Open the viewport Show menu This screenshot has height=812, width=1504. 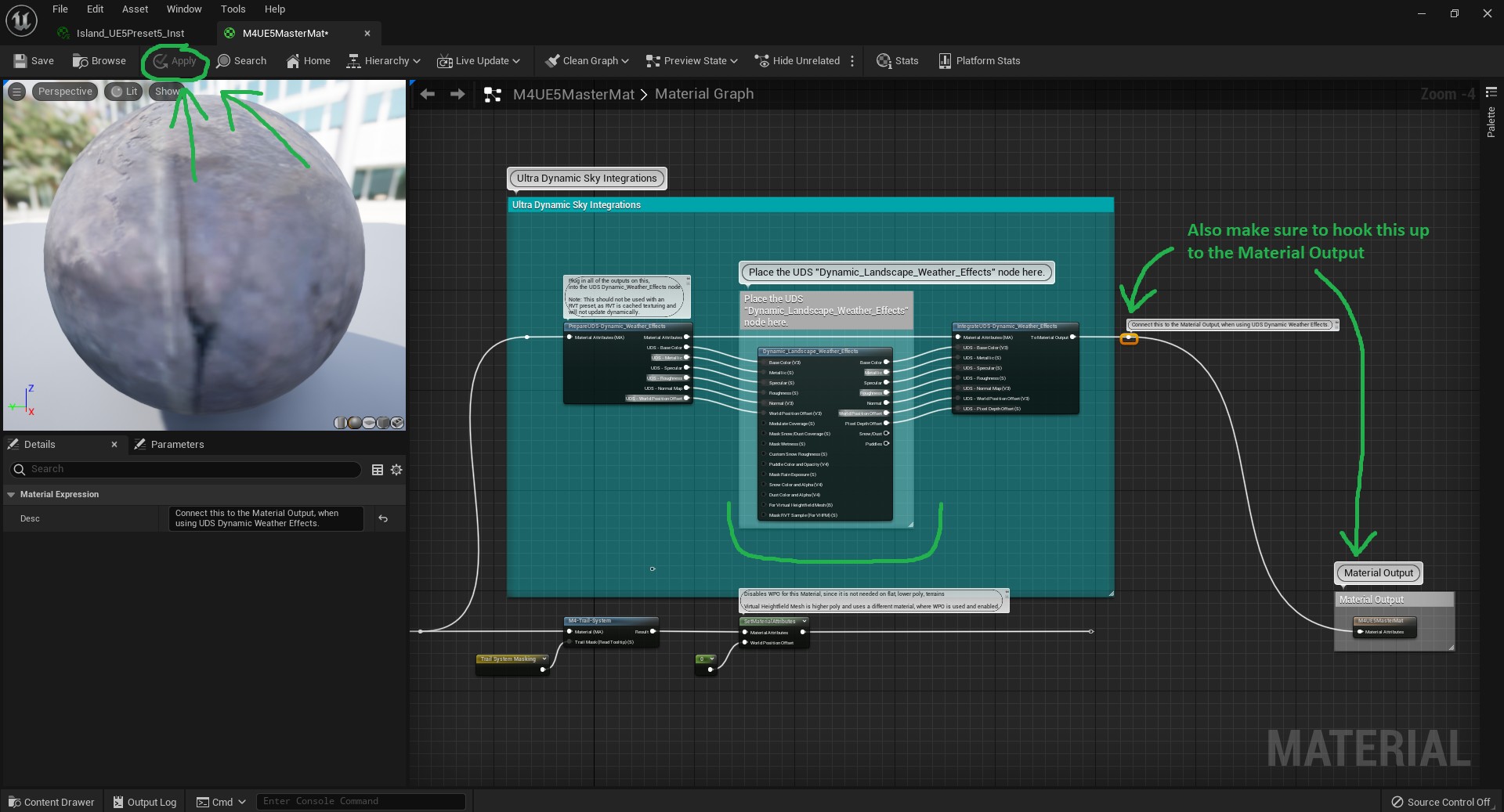[x=167, y=92]
